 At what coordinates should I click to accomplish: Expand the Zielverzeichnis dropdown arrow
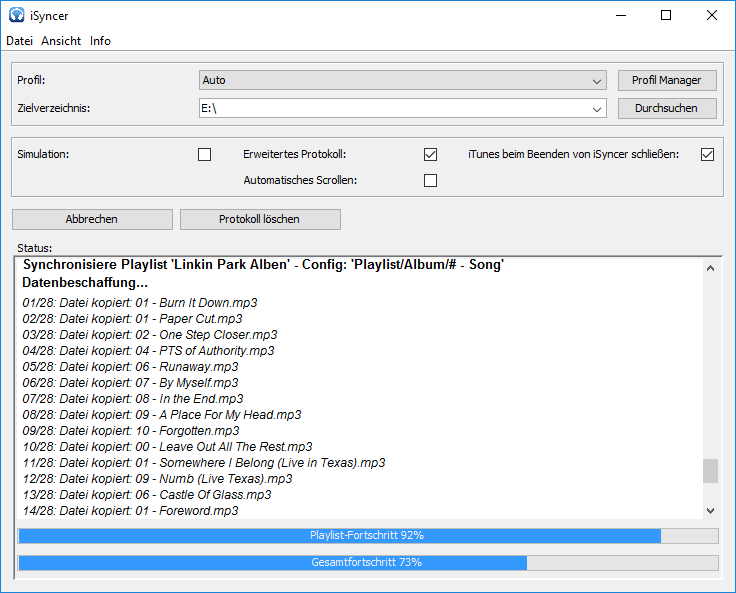[597, 109]
